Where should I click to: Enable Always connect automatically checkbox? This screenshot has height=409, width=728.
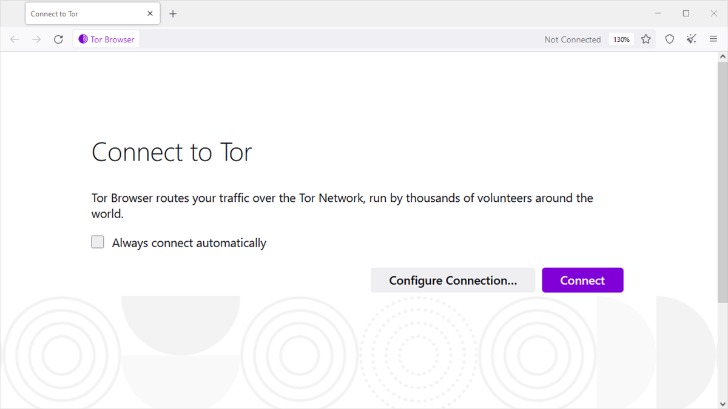[x=98, y=242]
